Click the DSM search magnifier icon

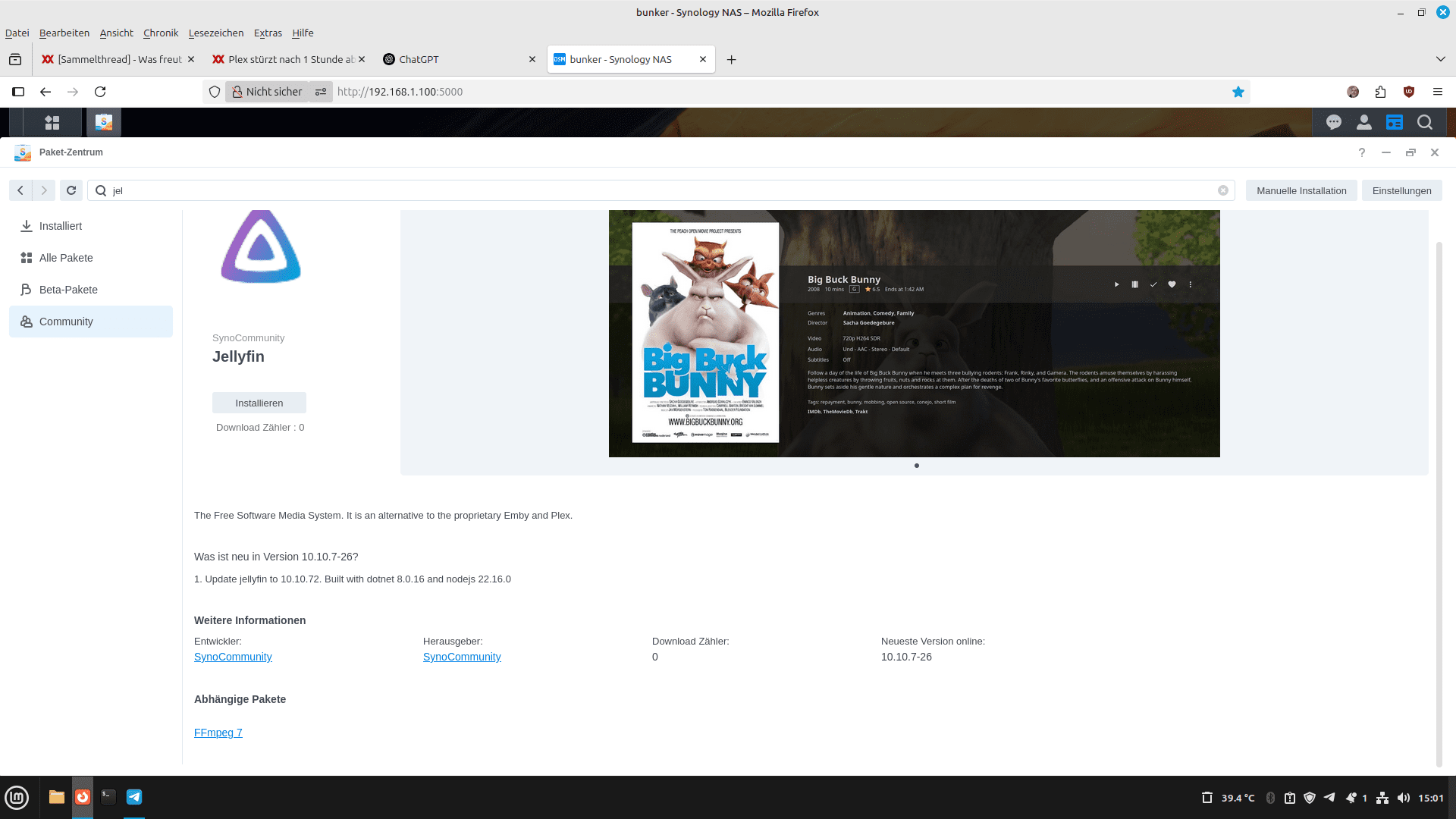1424,122
